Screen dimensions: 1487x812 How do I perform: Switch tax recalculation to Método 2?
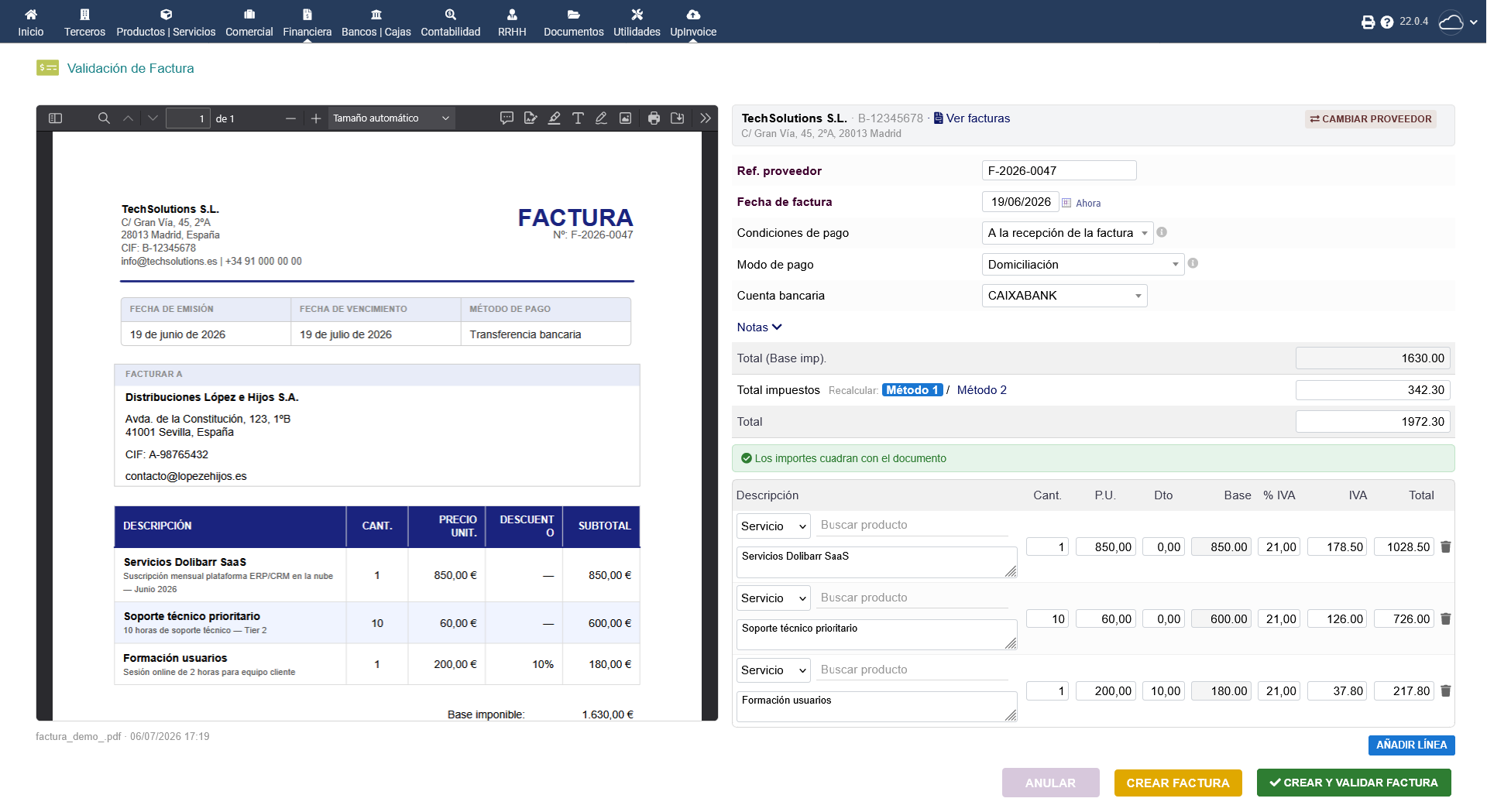(x=981, y=390)
